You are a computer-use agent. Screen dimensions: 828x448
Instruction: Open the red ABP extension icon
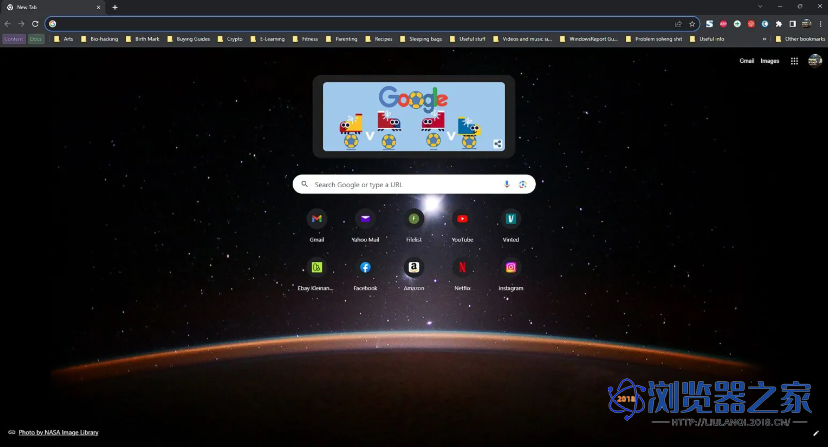723,24
